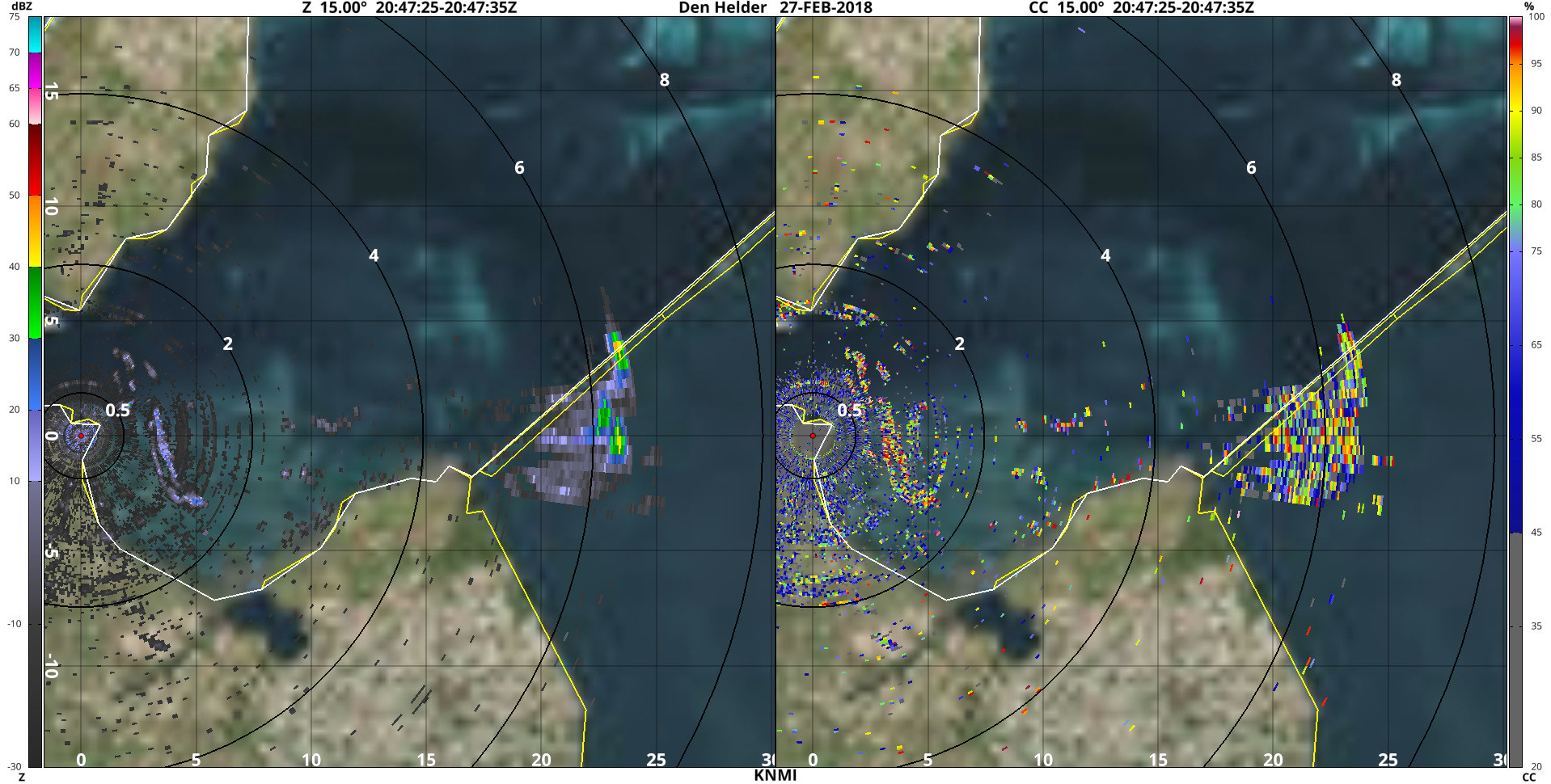Viewport: 1551px width, 784px height.
Task: Click the 'dBZ' unit label above legend
Action: (x=21, y=6)
